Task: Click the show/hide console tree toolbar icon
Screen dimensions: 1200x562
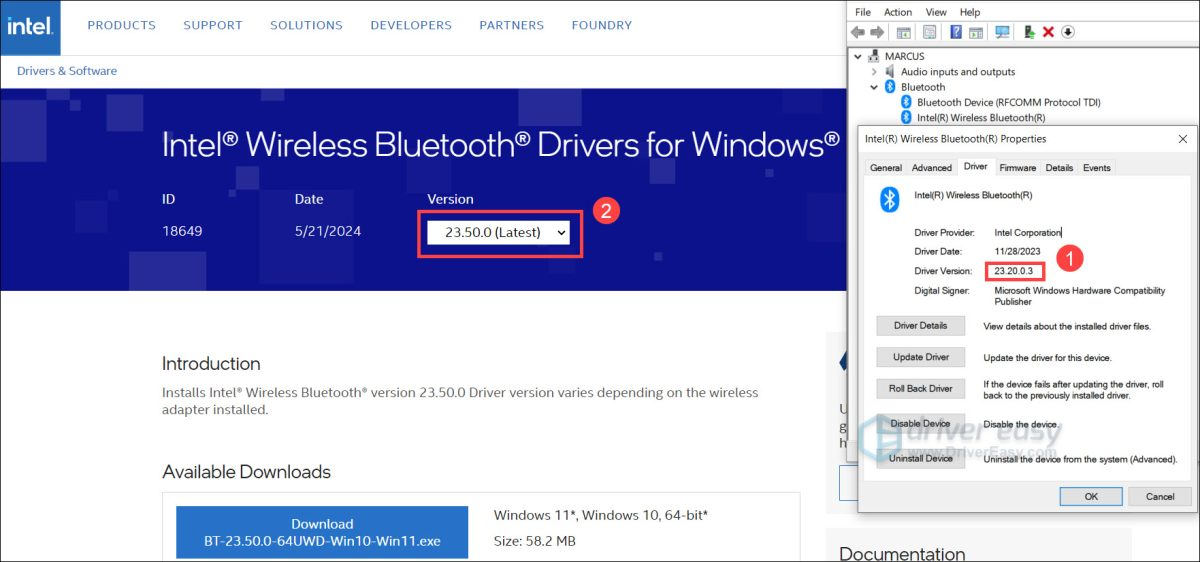Action: coord(904,32)
